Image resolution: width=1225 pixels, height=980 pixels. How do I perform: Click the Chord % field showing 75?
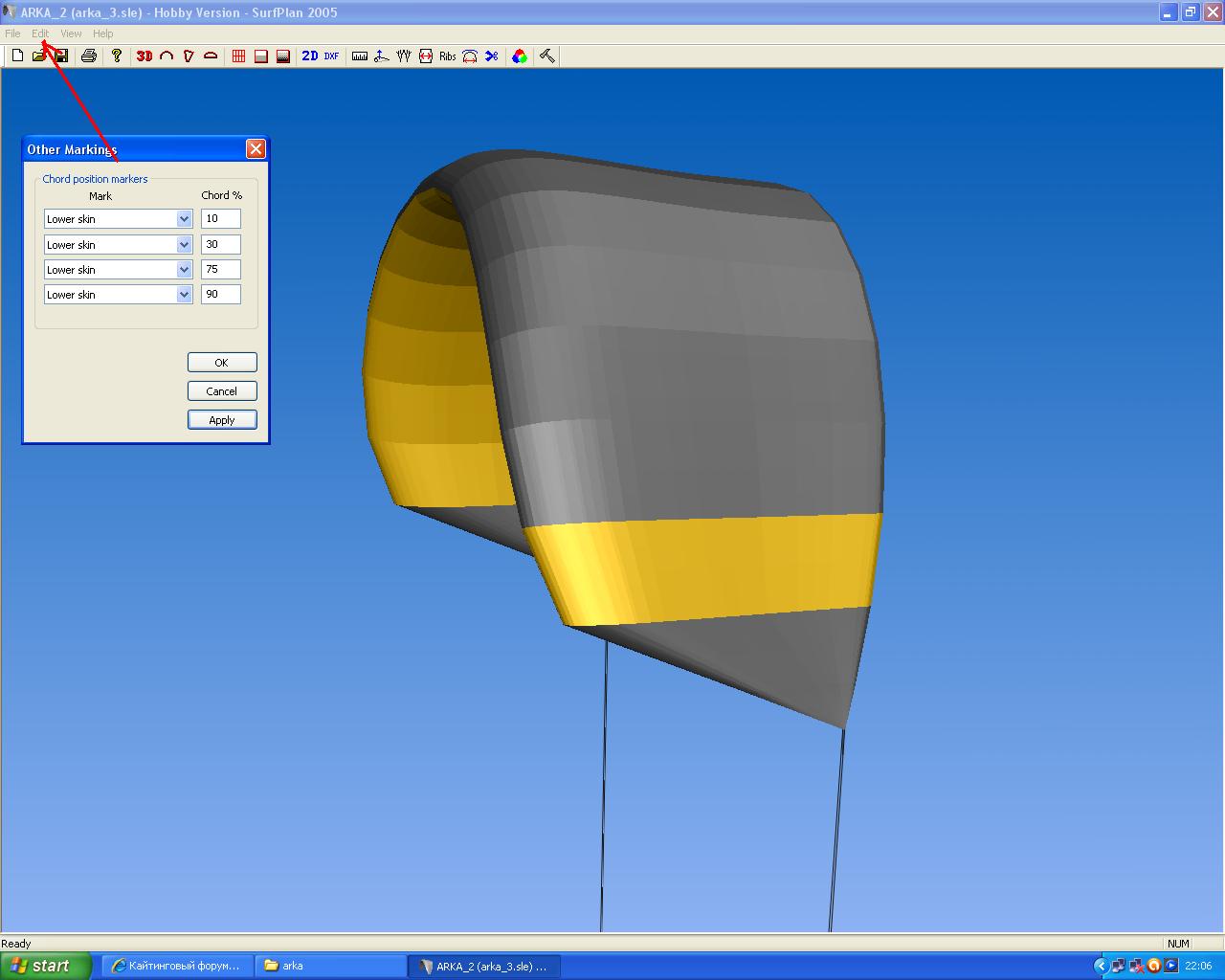click(x=220, y=270)
